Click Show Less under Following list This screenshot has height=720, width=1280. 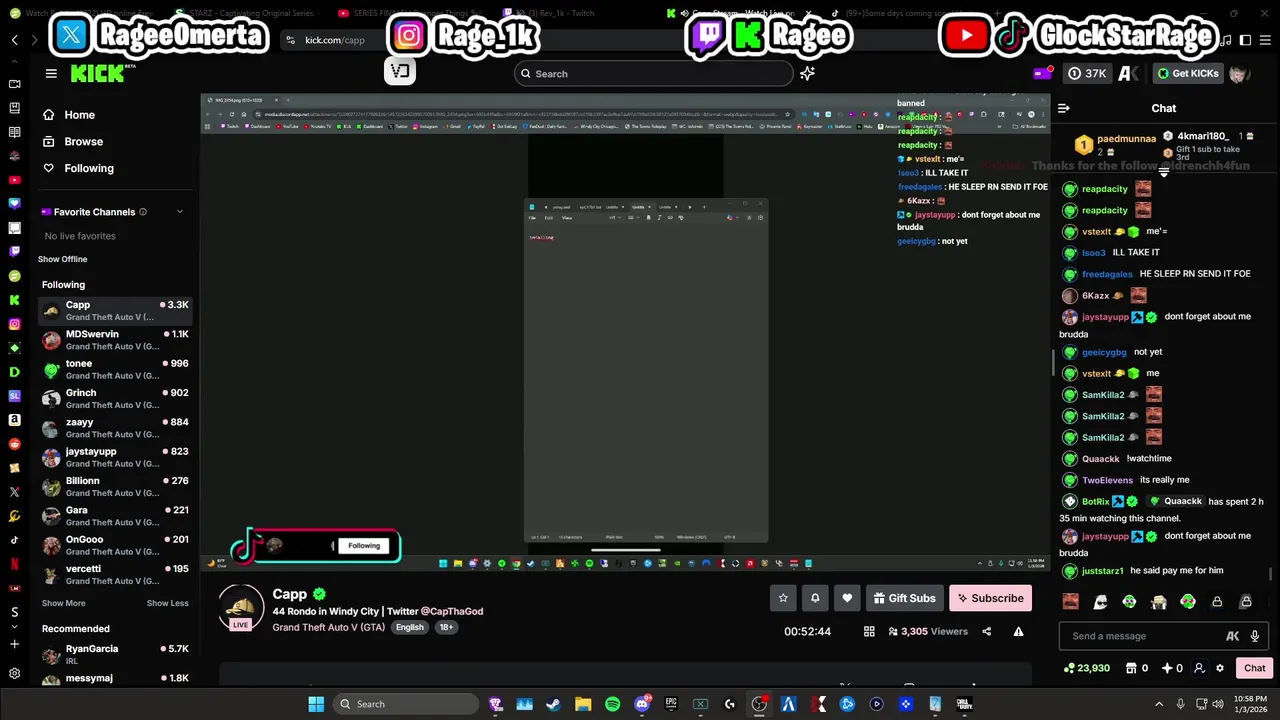(167, 603)
